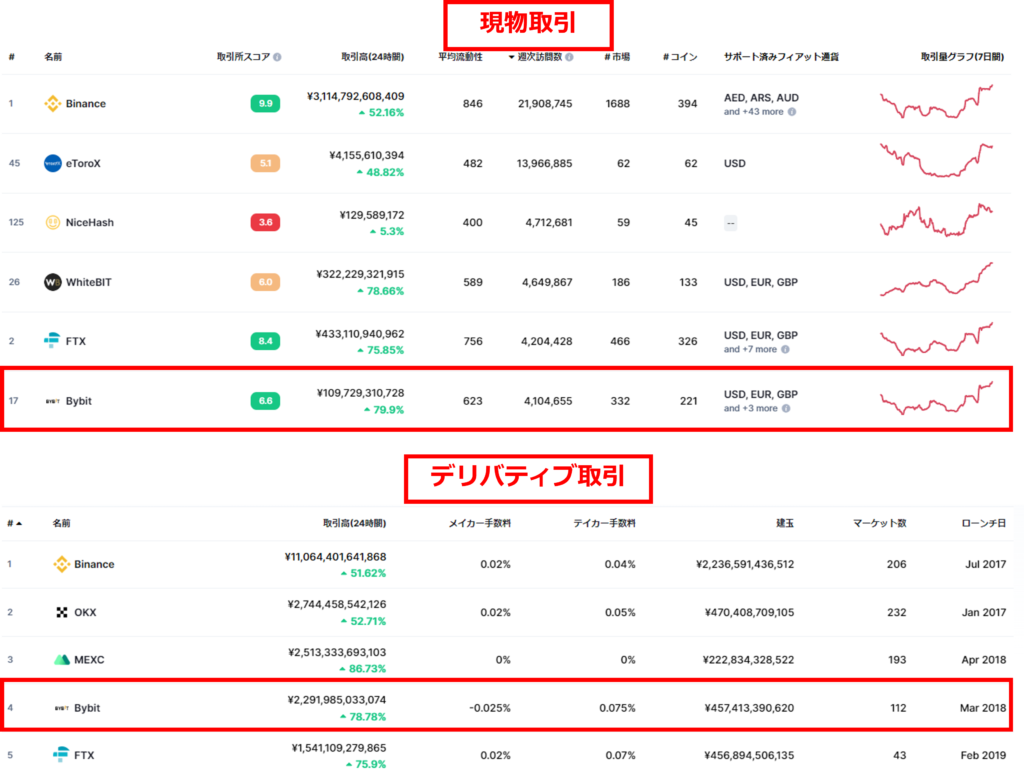Sort by 建玉 column header

785,523
